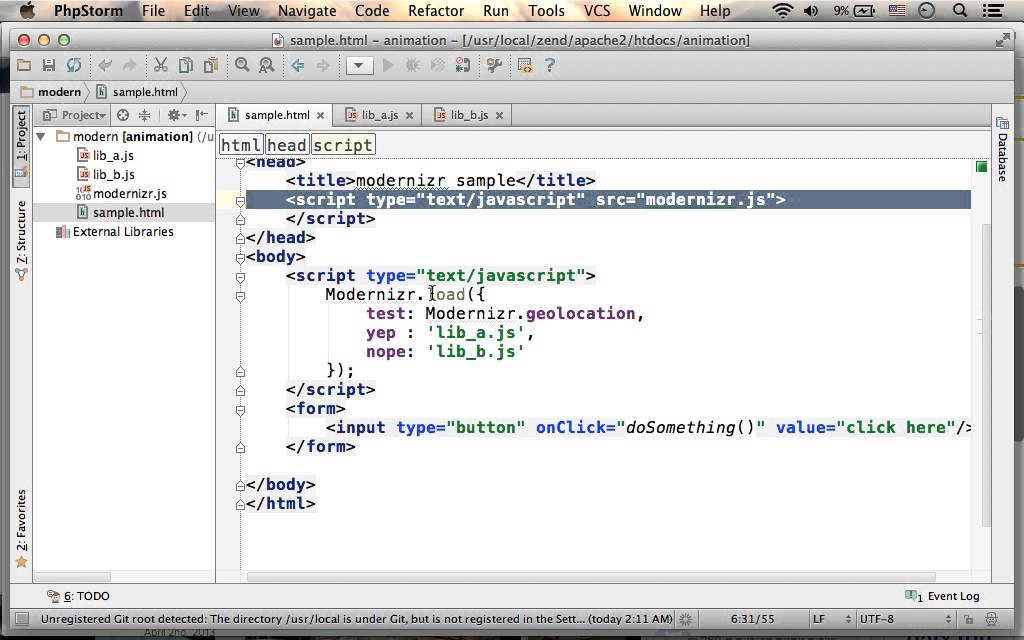Viewport: 1024px width, 640px height.
Task: Open the Navigate menu
Action: (307, 10)
